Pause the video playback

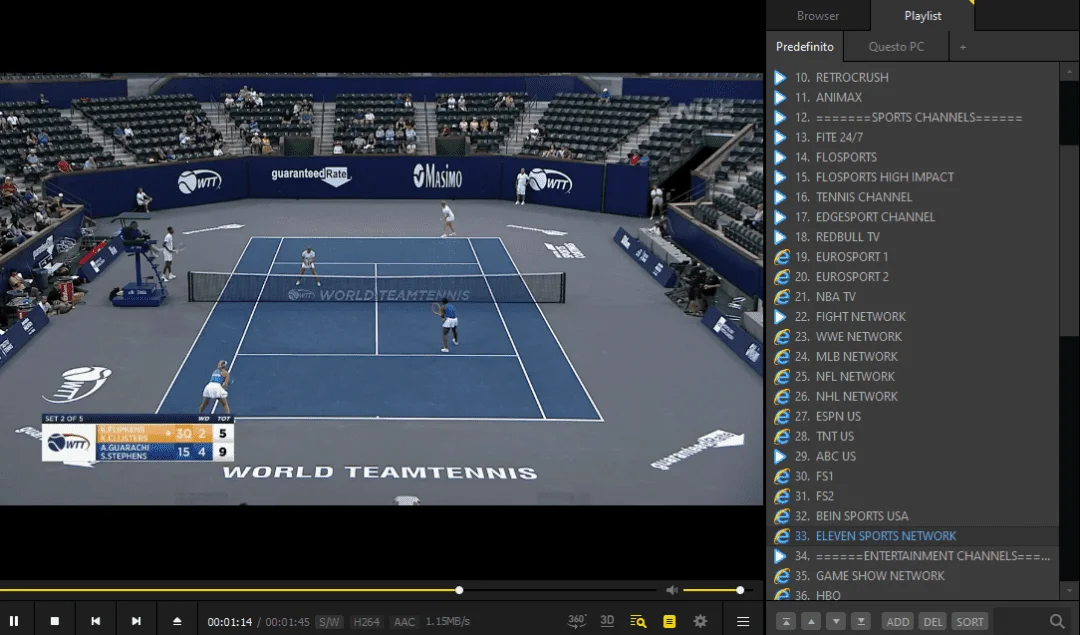[14, 621]
